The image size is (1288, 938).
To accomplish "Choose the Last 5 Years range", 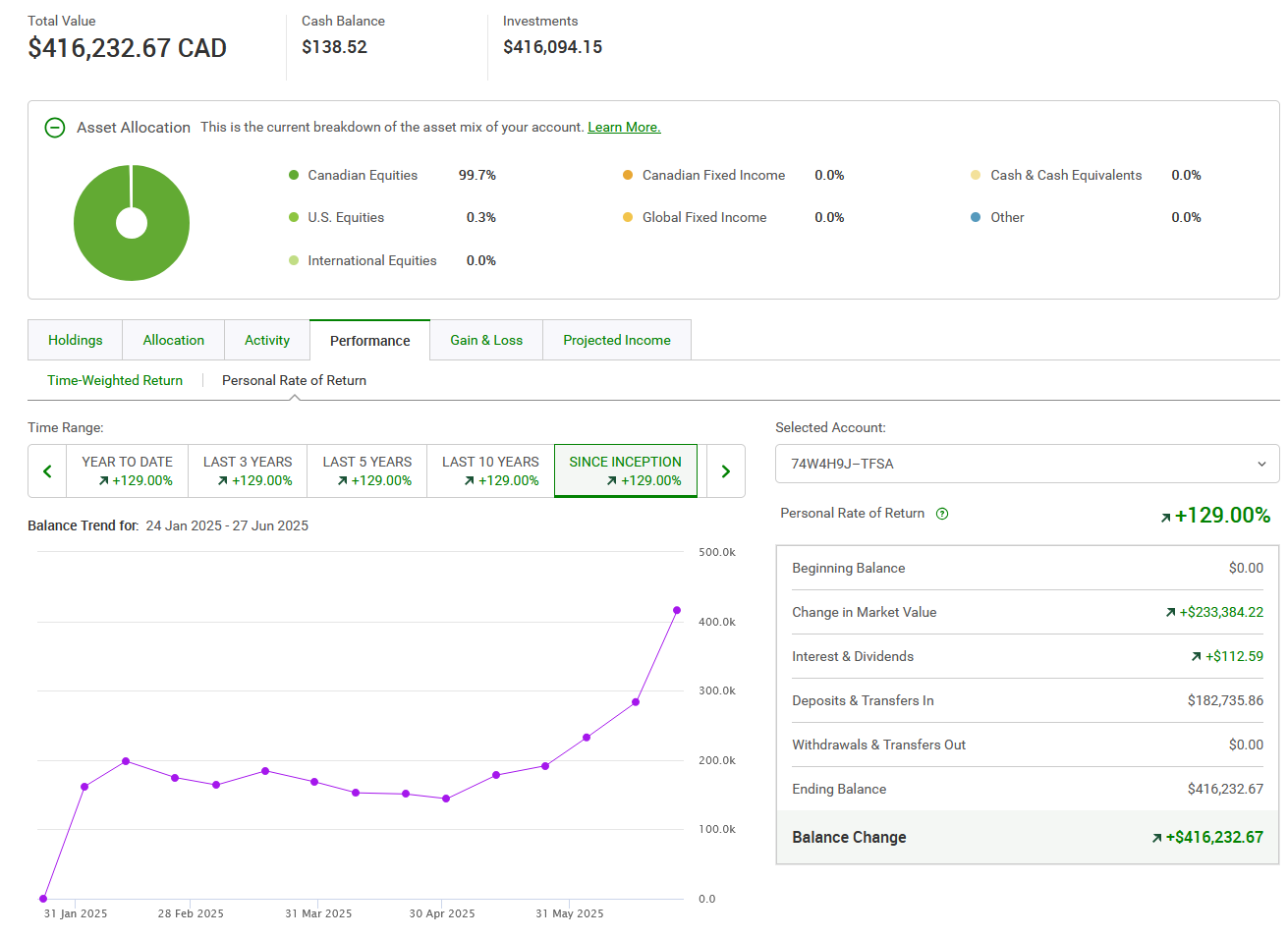I will tap(367, 471).
